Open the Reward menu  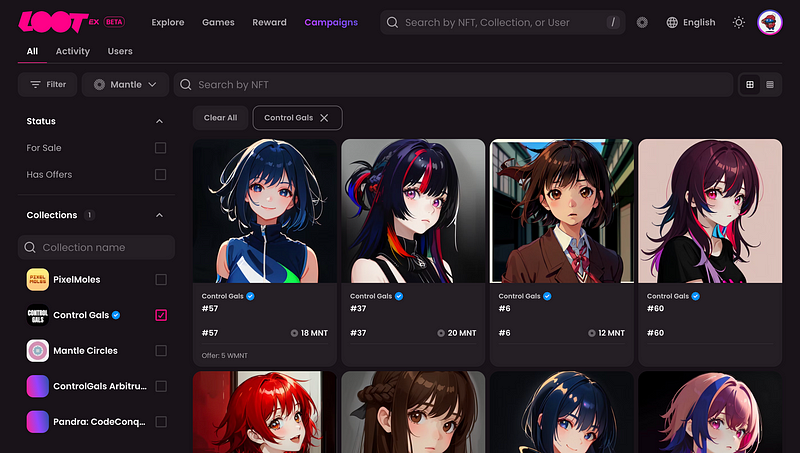(269, 22)
